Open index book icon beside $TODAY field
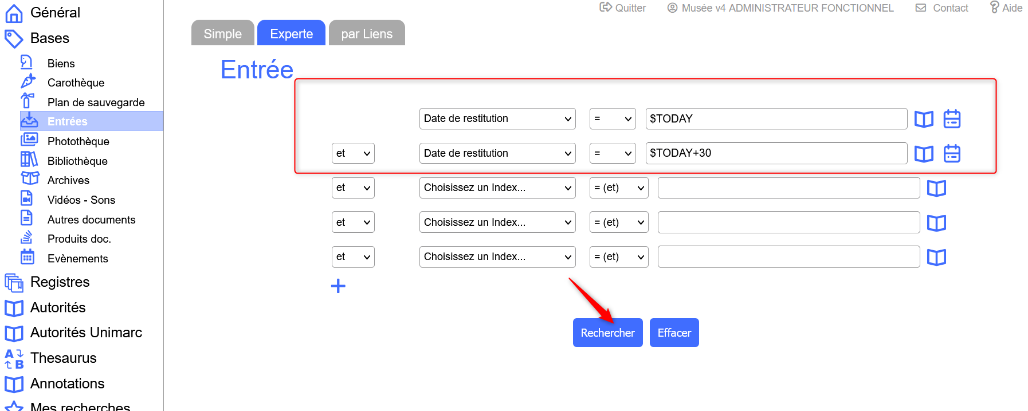 924,119
